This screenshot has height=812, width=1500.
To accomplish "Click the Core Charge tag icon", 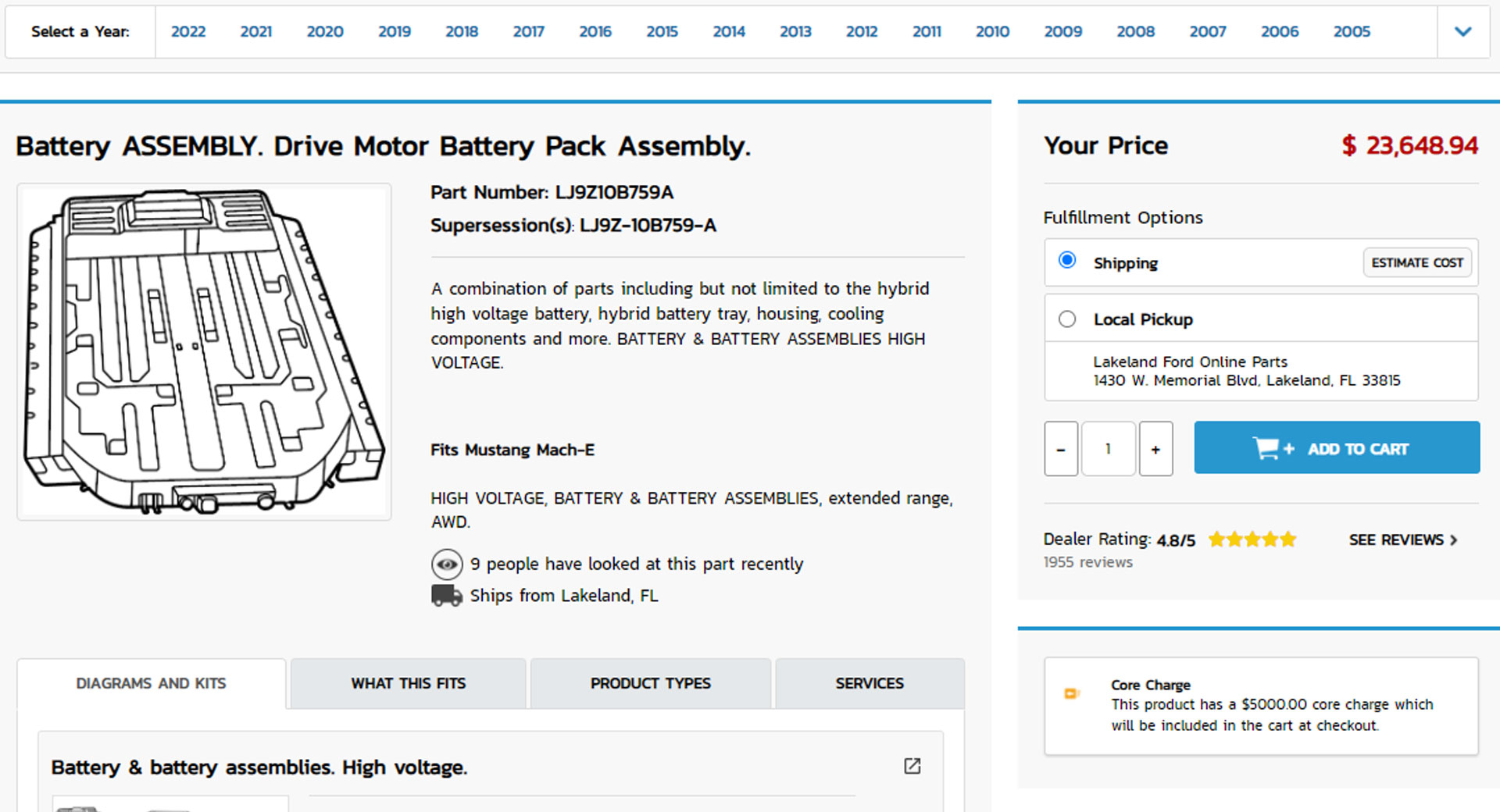I will [1071, 693].
